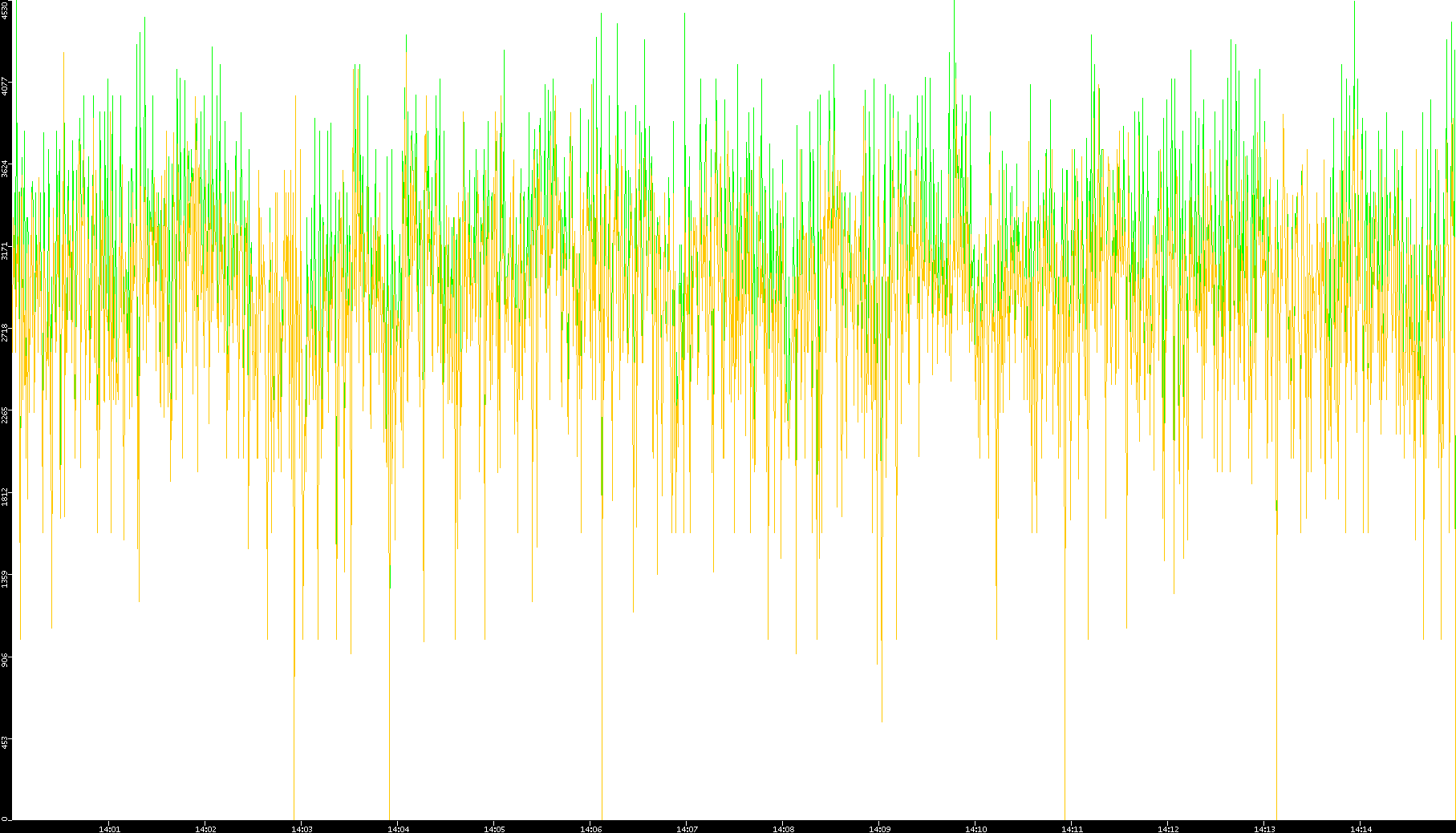This screenshot has height=833, width=1456.
Task: Select the 2265 value axis label
Action: coord(5,414)
